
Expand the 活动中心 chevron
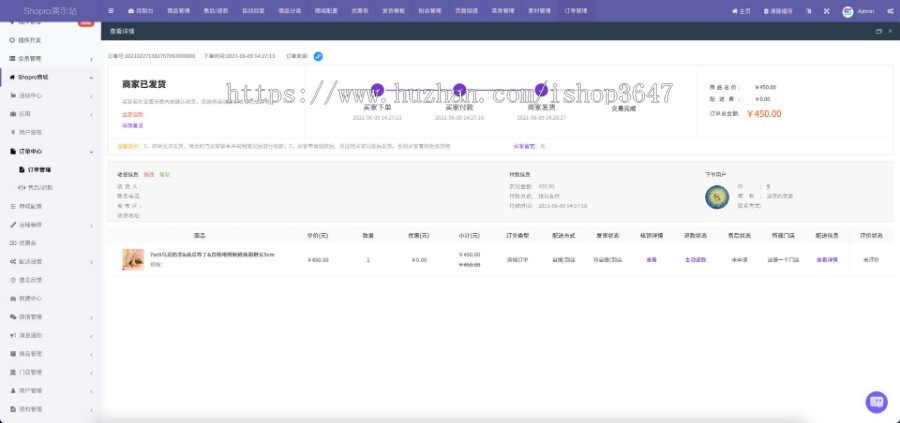(91, 96)
